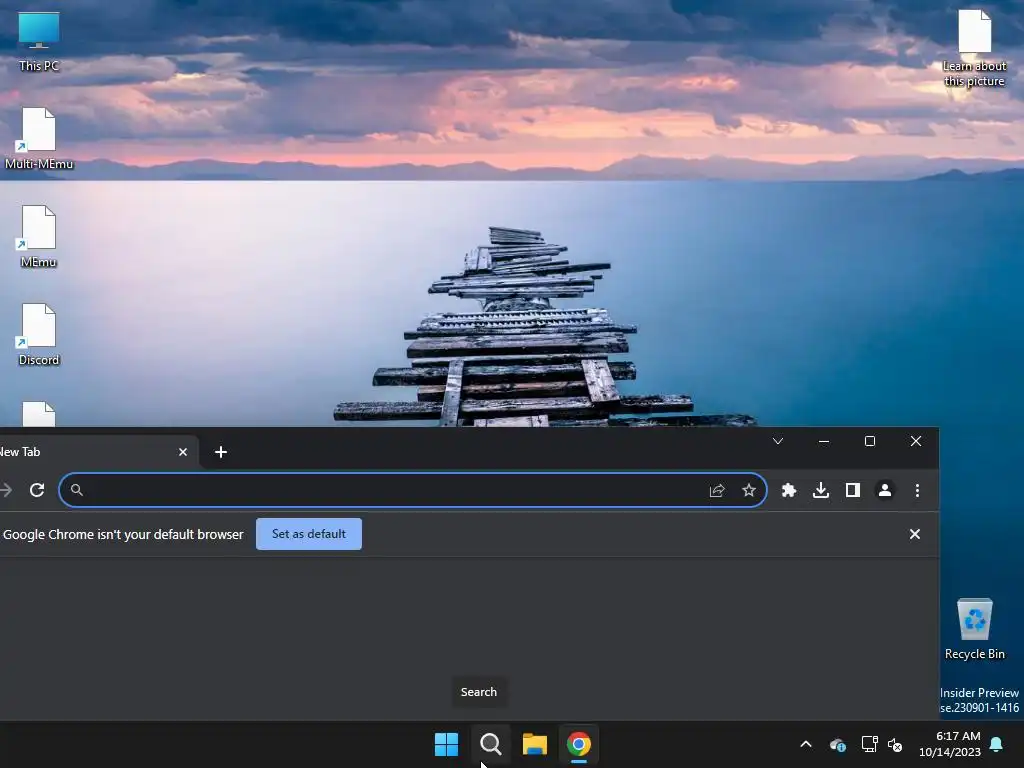Select the Recycle Bin icon
The image size is (1024, 768).
pyautogui.click(x=974, y=628)
